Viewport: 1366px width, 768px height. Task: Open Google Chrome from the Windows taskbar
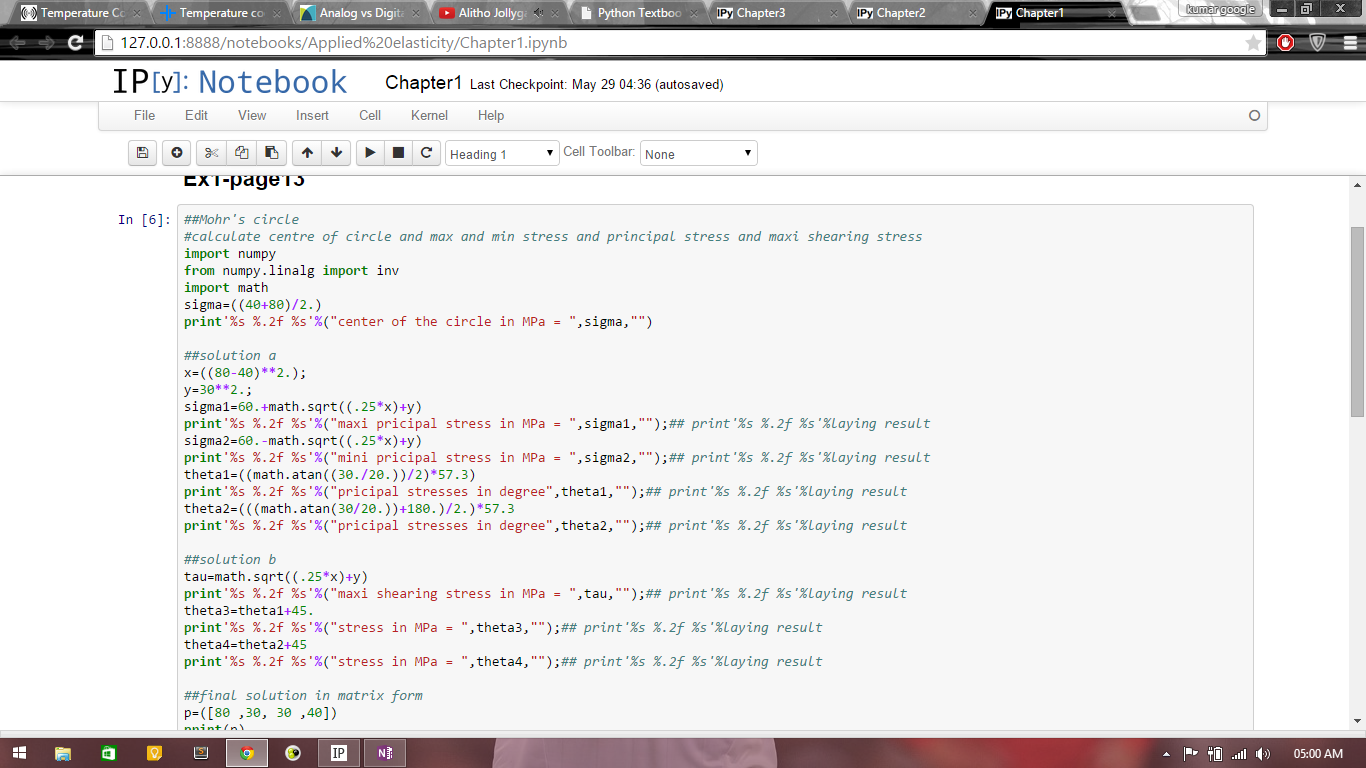[x=247, y=753]
